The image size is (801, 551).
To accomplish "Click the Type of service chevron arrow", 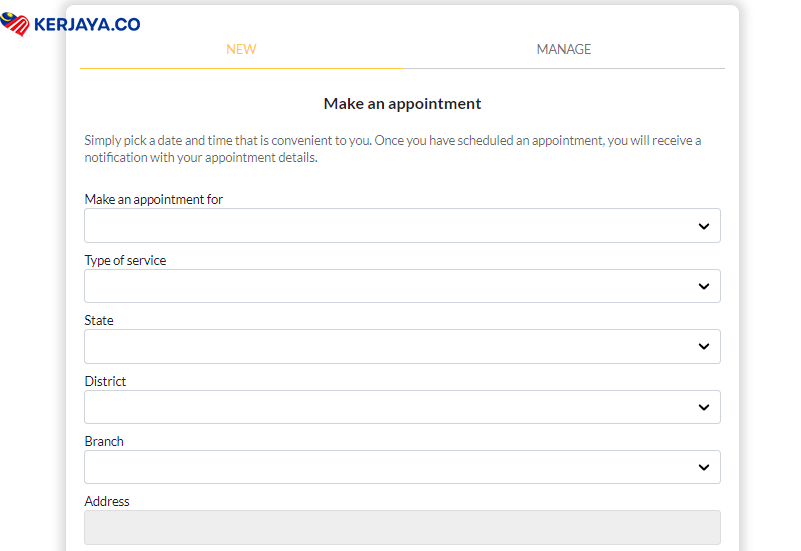I will (704, 287).
